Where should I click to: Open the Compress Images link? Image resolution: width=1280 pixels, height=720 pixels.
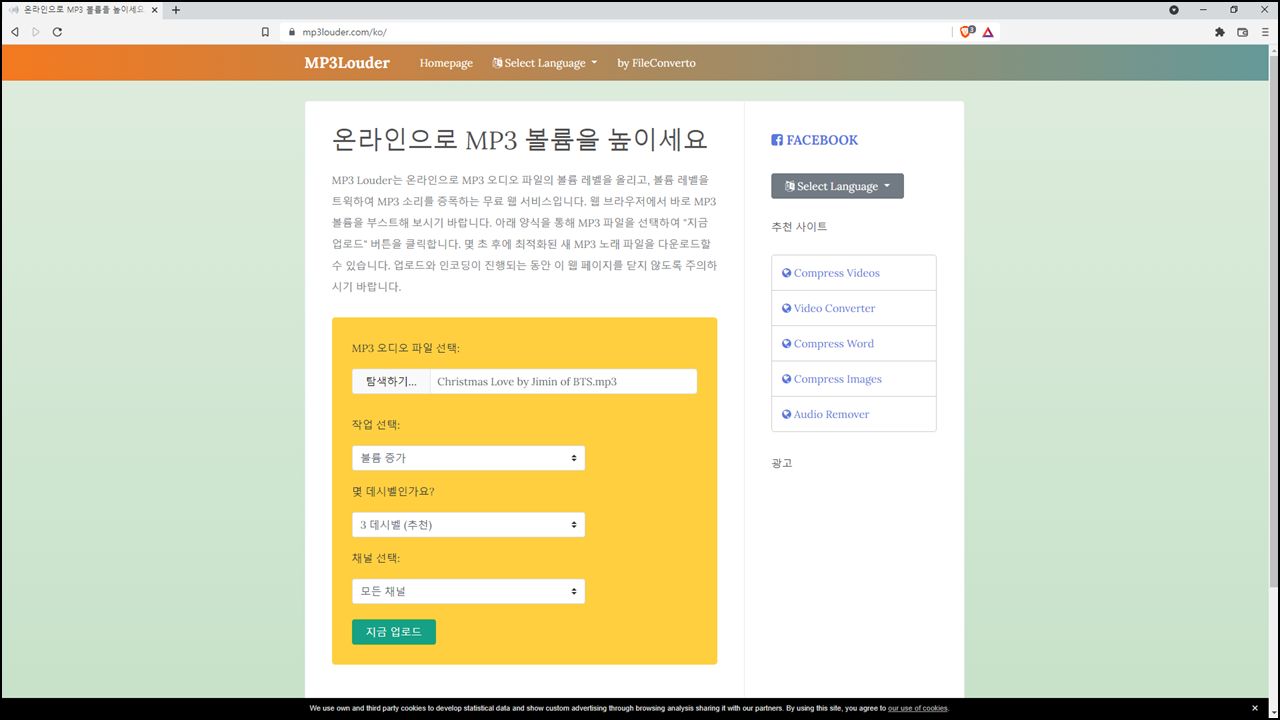838,379
